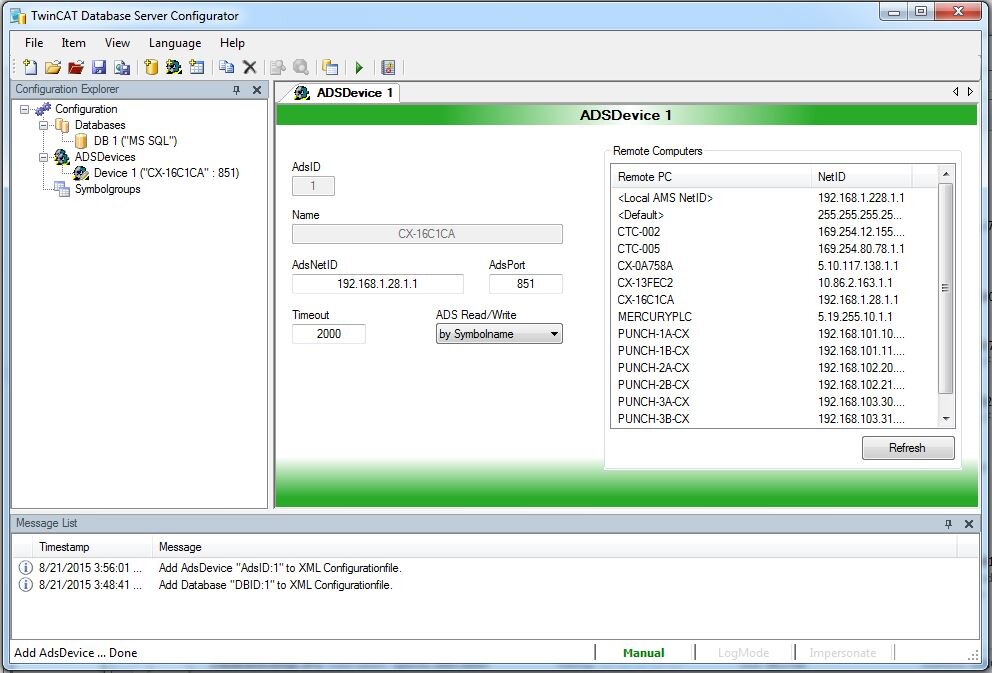Click the Copy toolbar icon
Image resolution: width=992 pixels, height=673 pixels.
[227, 68]
